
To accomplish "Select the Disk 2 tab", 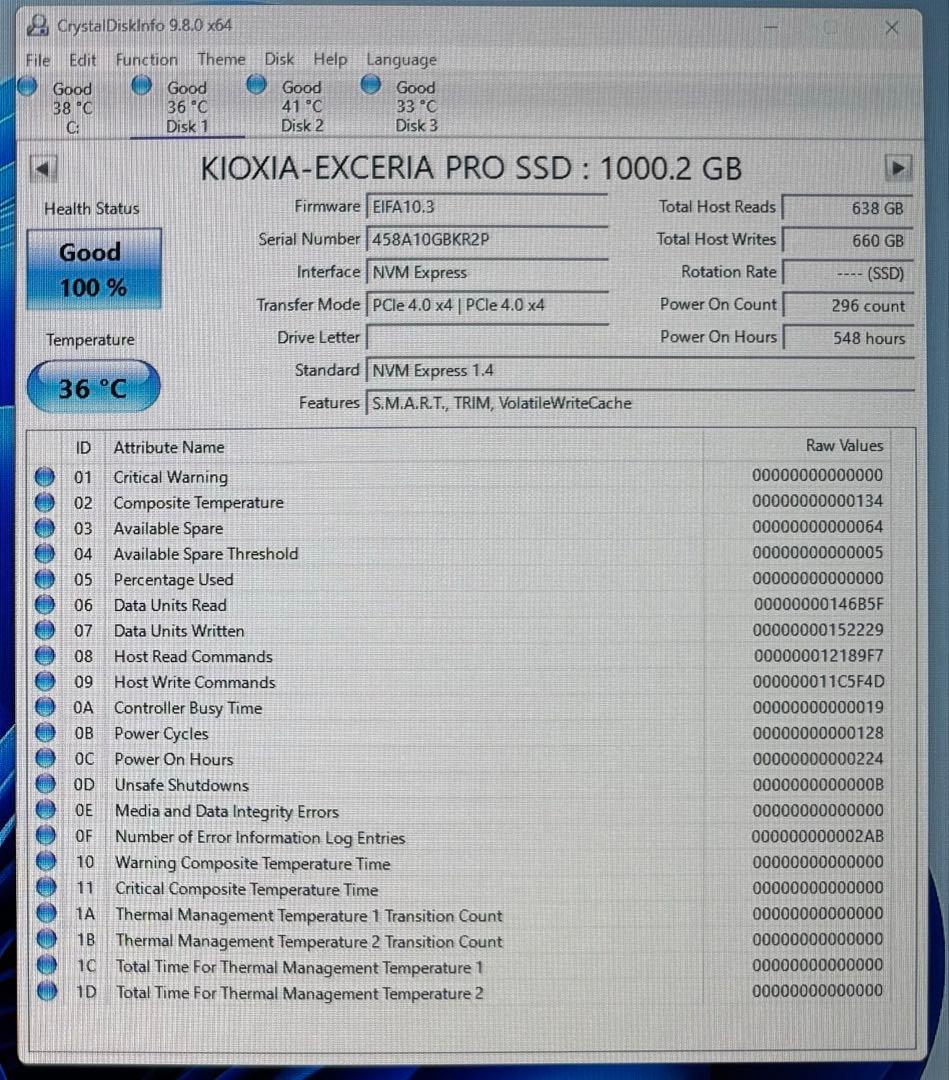I will pos(302,106).
